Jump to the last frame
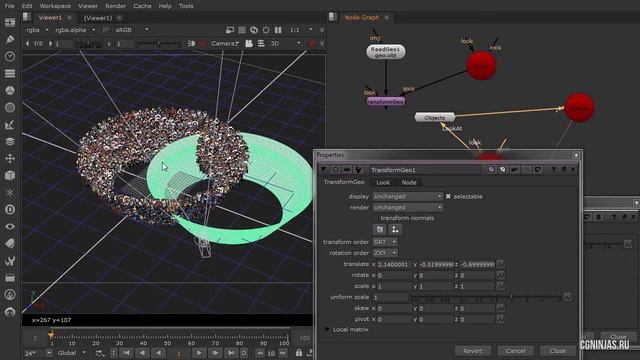This screenshot has height=360, width=640. pos(231,353)
